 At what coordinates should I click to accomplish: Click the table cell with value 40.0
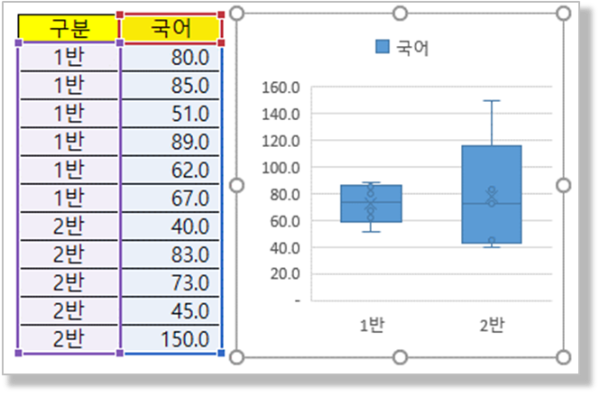click(x=171, y=226)
